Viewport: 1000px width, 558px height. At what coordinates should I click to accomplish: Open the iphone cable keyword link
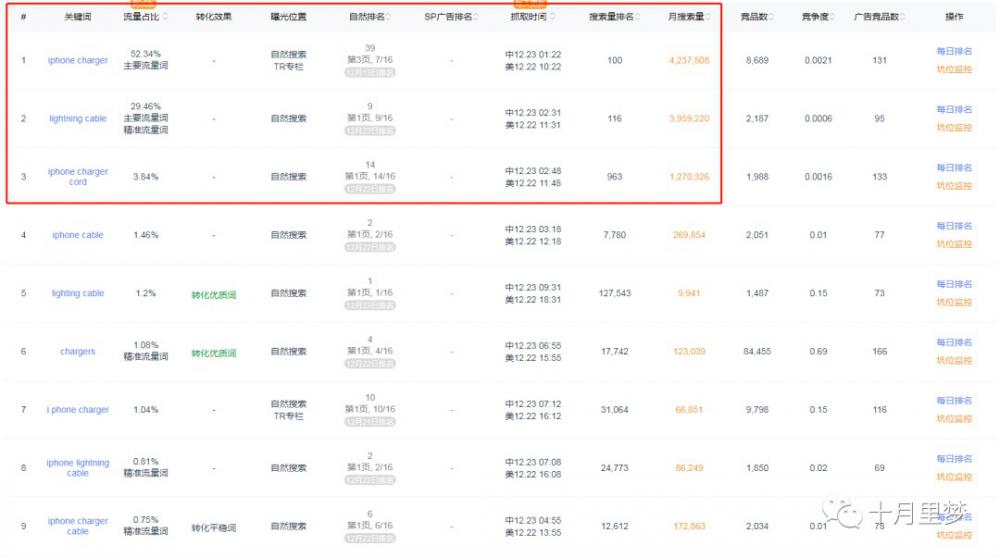(x=78, y=235)
